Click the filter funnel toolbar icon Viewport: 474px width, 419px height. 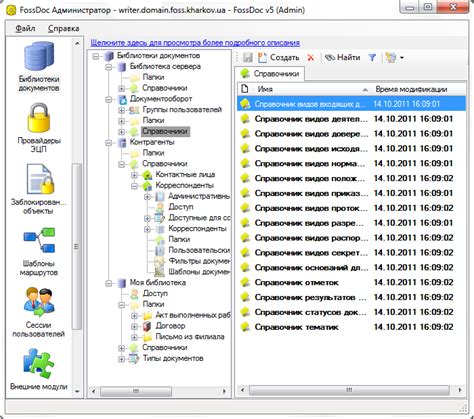(372, 58)
